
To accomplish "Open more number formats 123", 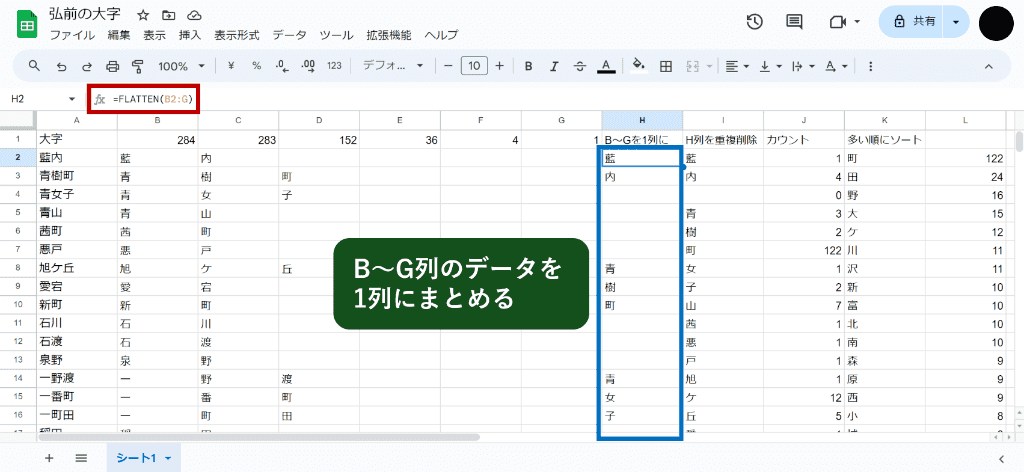I will coord(334,66).
